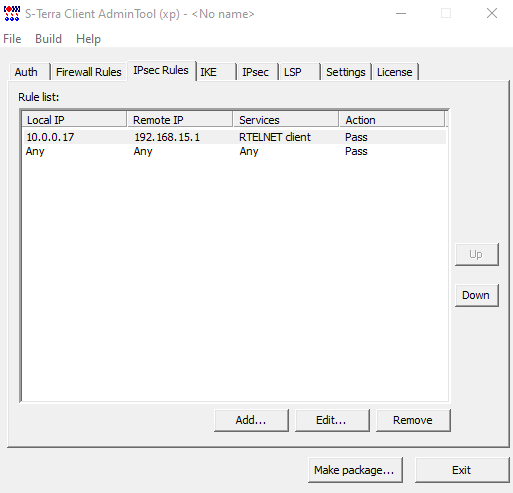Open the Help menu

coord(88,39)
